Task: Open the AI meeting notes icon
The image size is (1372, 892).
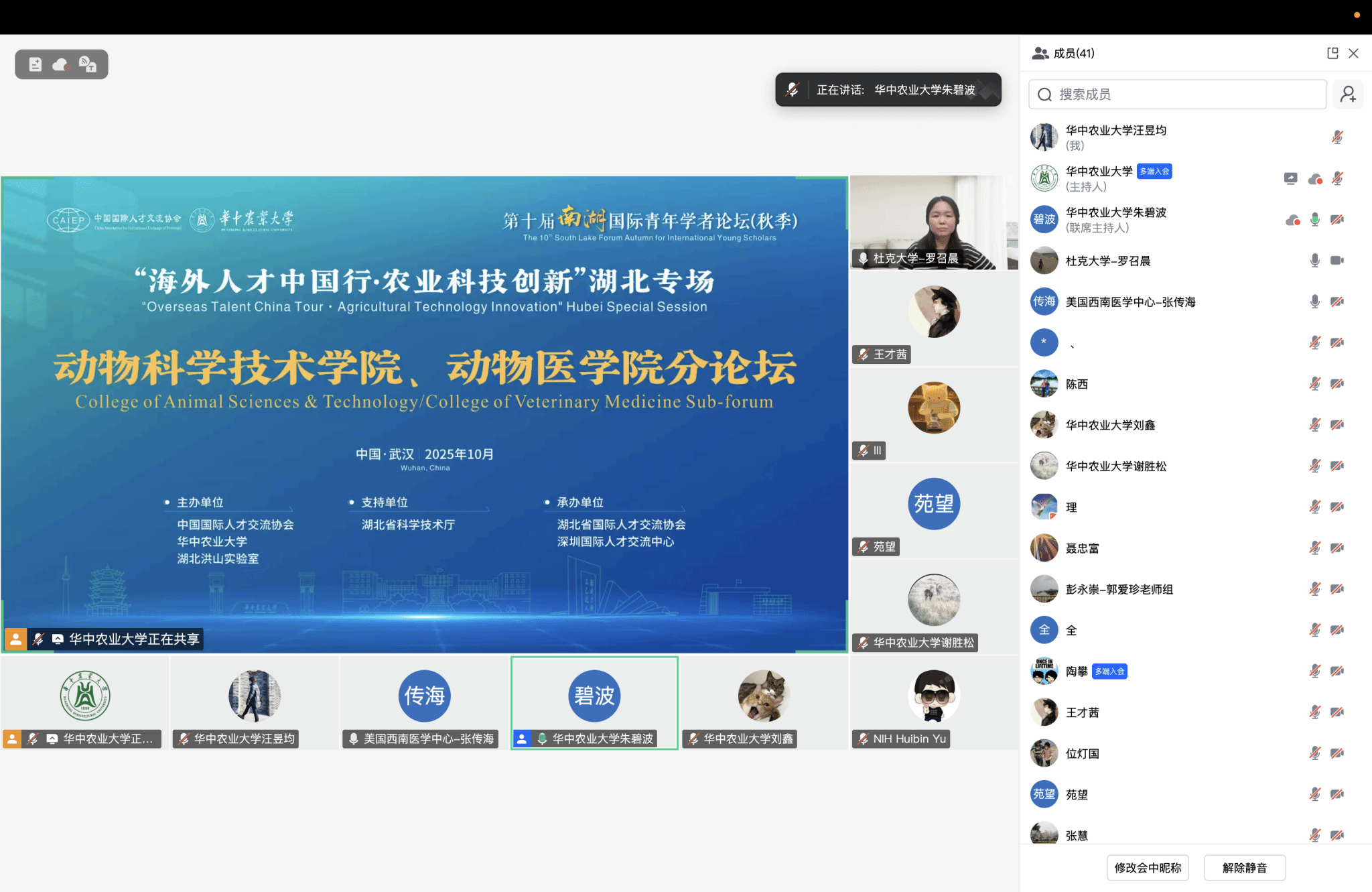Action: point(35,64)
